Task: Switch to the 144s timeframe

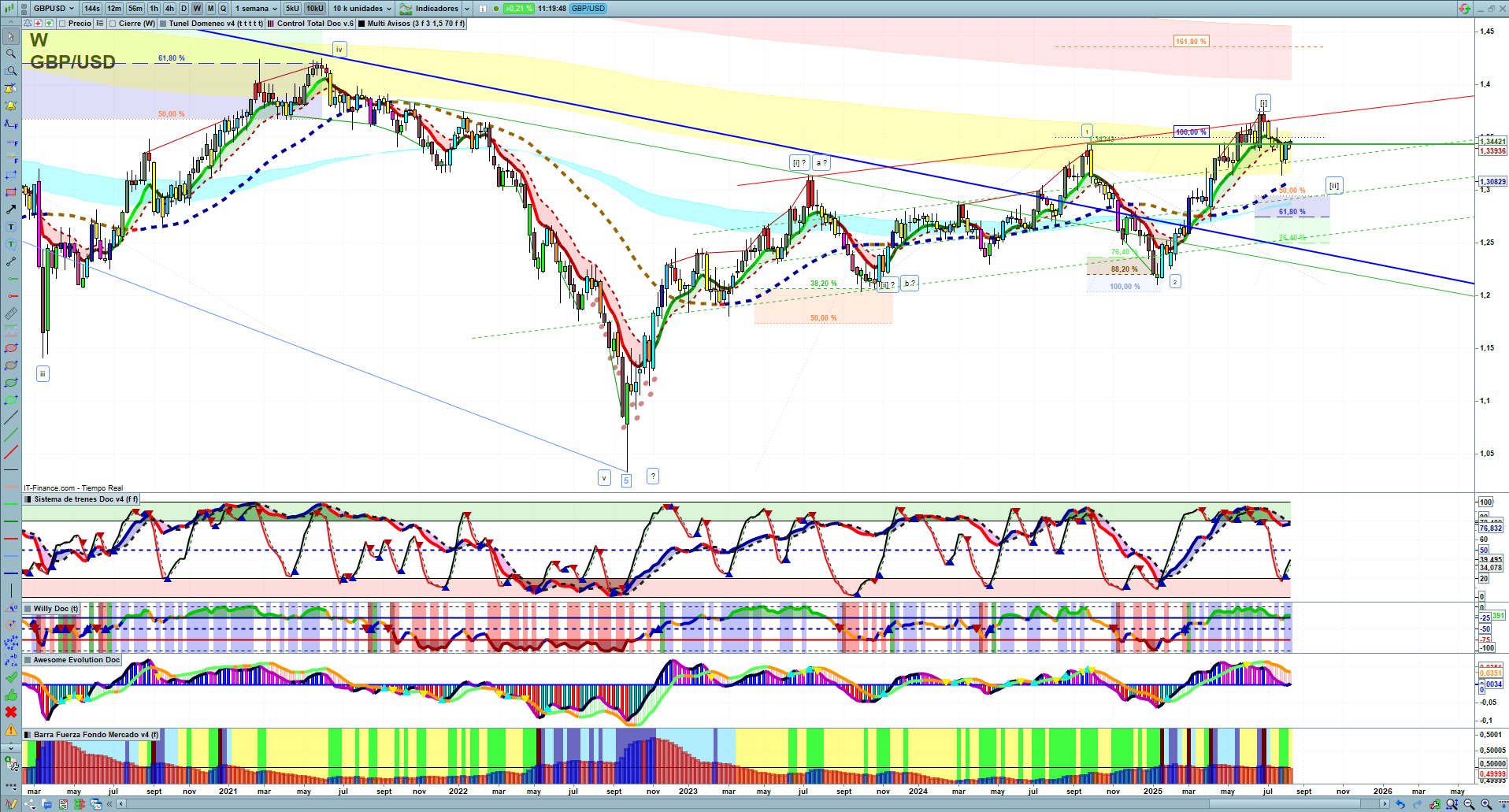Action: pyautogui.click(x=91, y=9)
